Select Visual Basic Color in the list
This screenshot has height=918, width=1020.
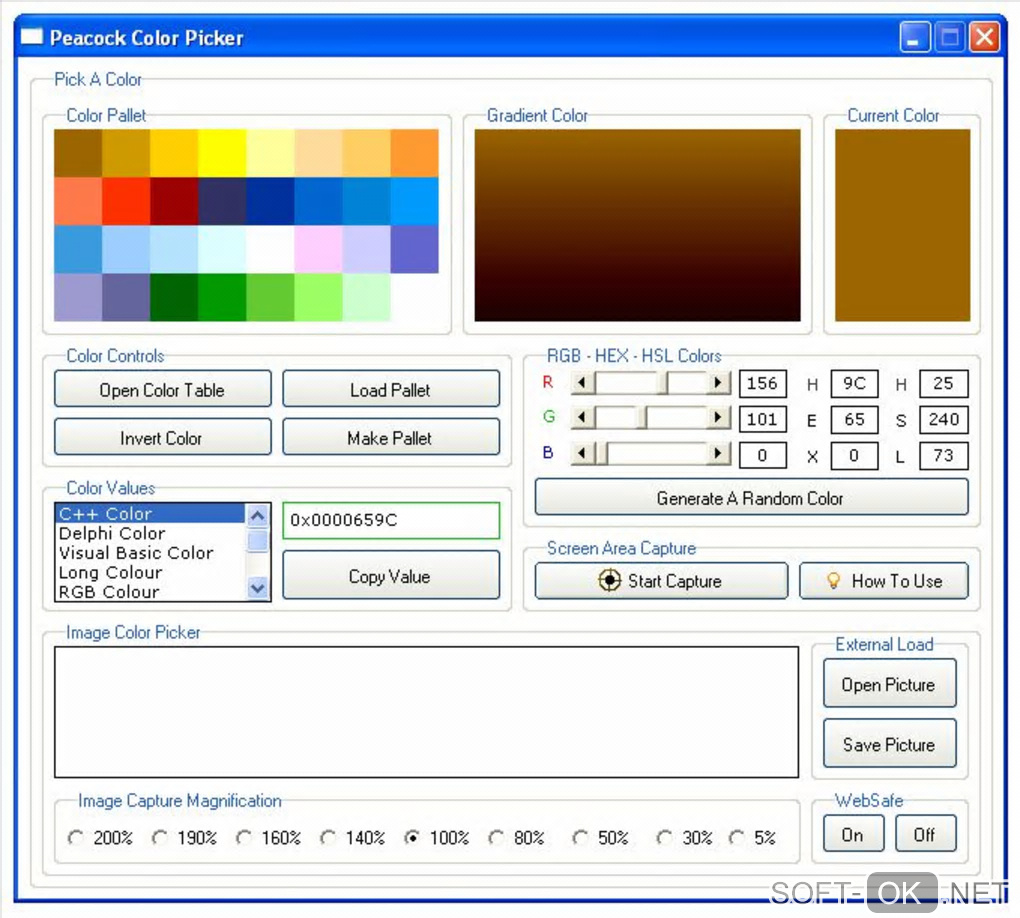coord(150,553)
